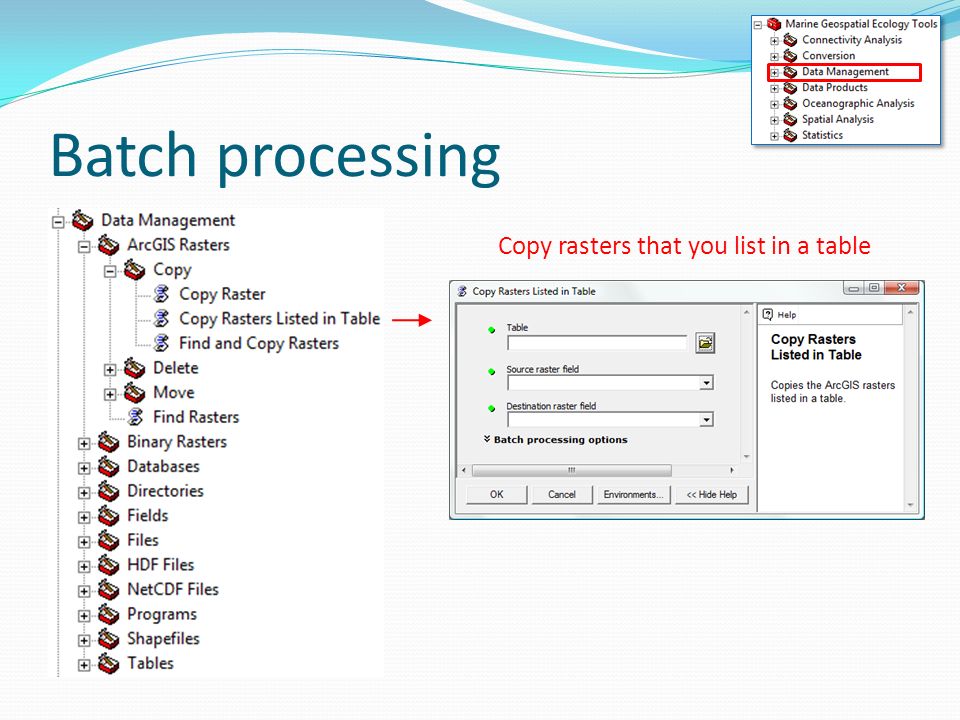Click the Tables toolset icon

tap(108, 663)
